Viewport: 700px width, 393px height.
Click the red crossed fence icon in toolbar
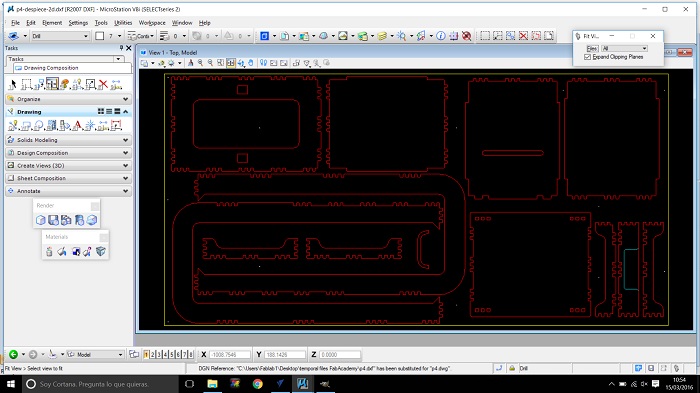click(524, 36)
